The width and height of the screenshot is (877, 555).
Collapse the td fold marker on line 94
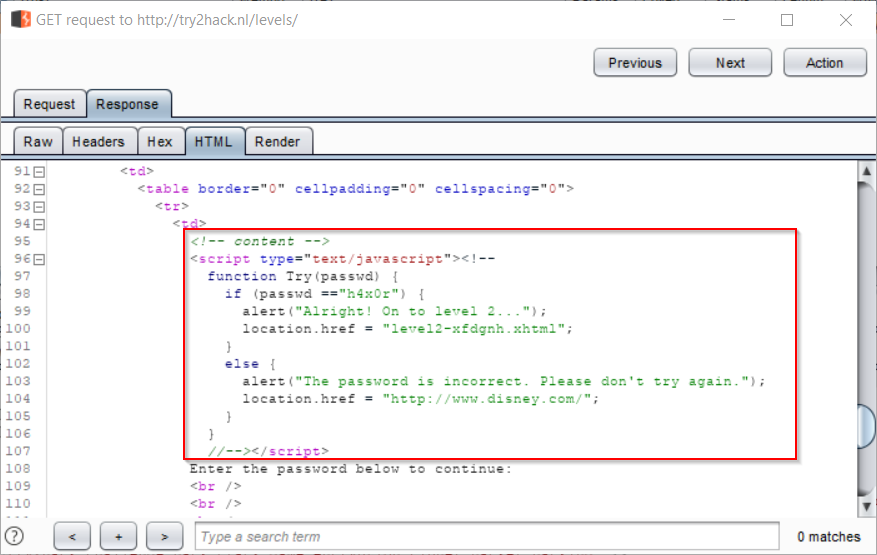tap(39, 224)
